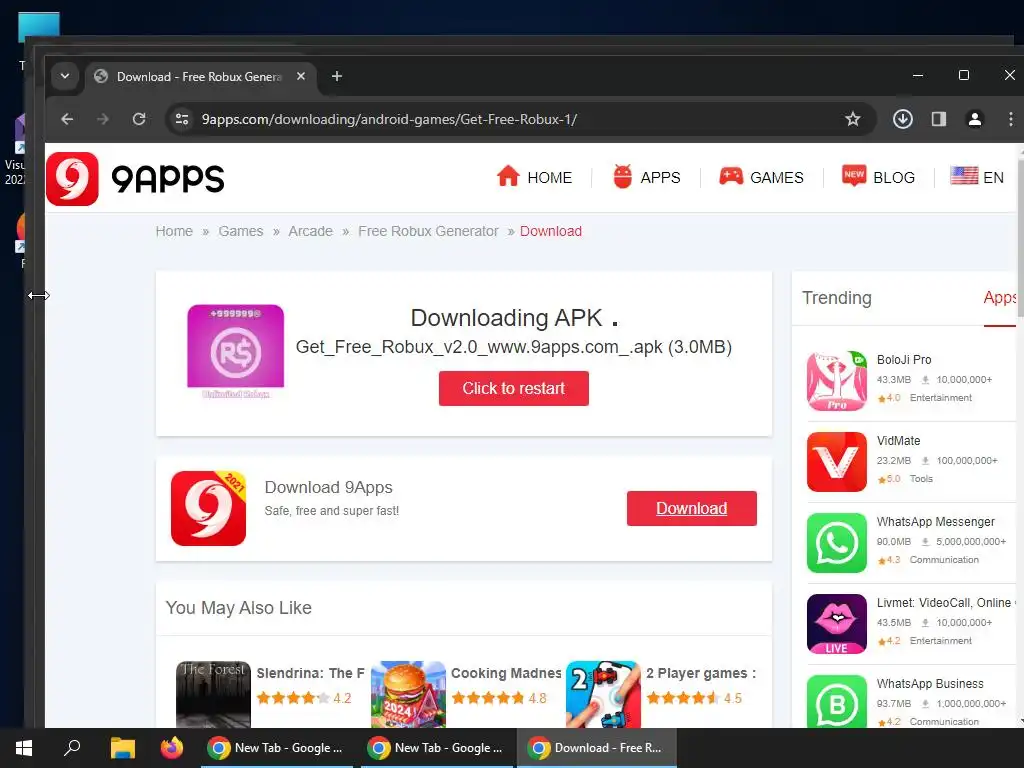This screenshot has width=1024, height=768.
Task: Open Chrome profile icon
Action: click(974, 119)
